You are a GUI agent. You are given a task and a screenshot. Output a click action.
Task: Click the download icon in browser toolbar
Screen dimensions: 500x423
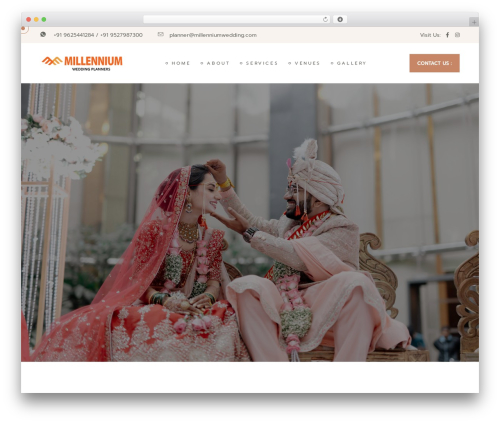pyautogui.click(x=340, y=19)
